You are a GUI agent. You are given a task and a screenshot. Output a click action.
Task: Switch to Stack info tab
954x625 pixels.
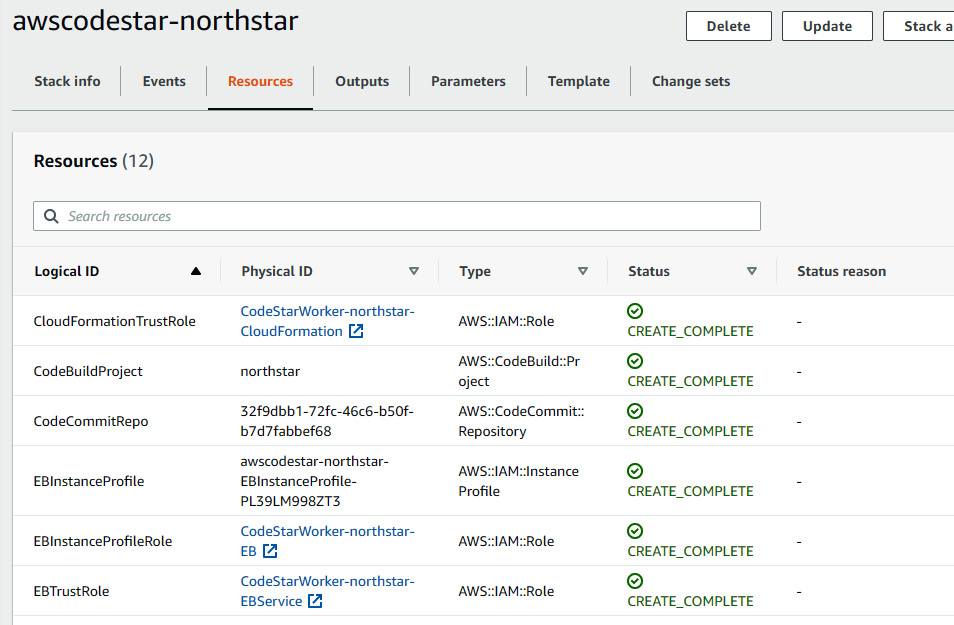point(67,81)
